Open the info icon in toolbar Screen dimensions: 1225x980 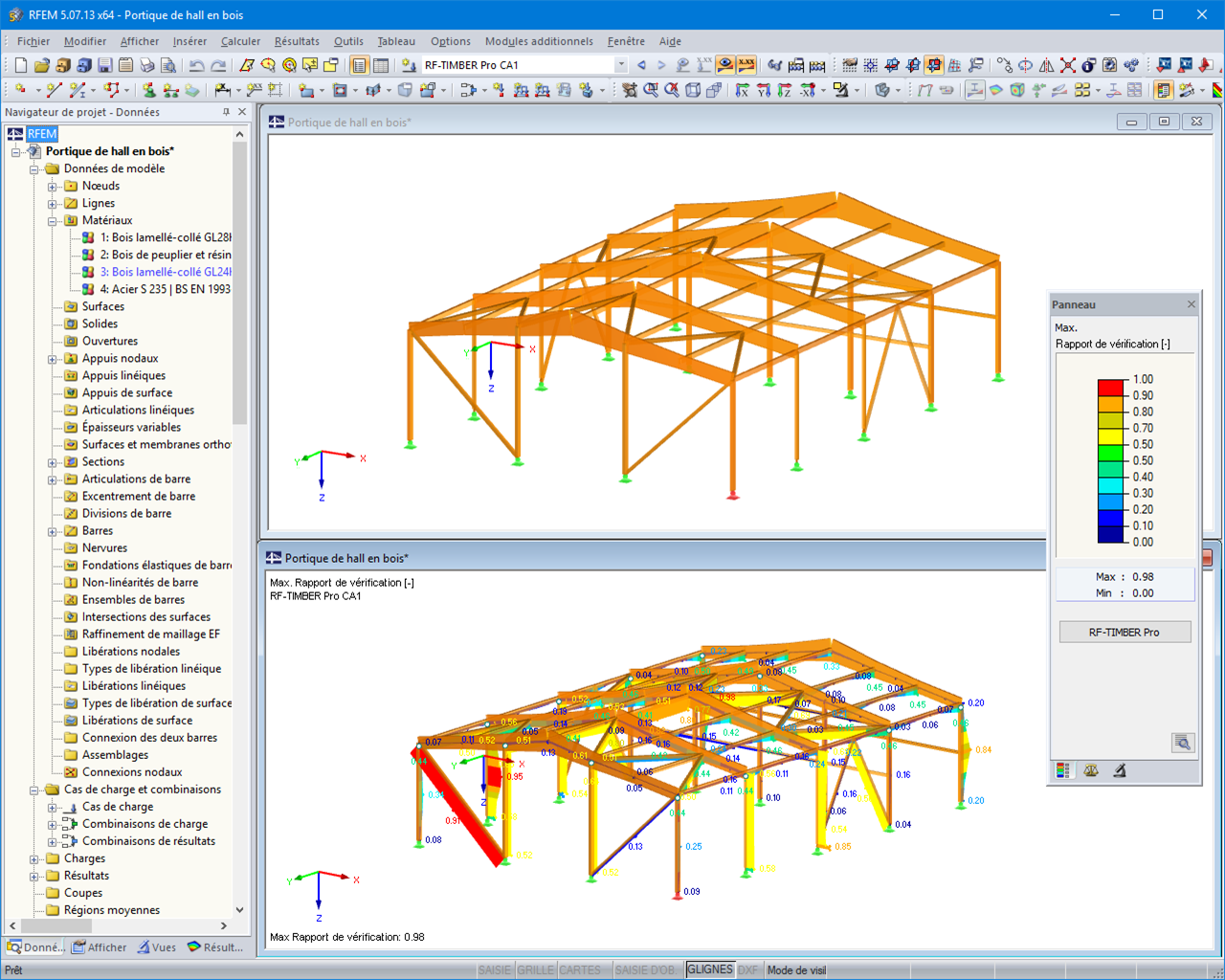click(x=1089, y=65)
